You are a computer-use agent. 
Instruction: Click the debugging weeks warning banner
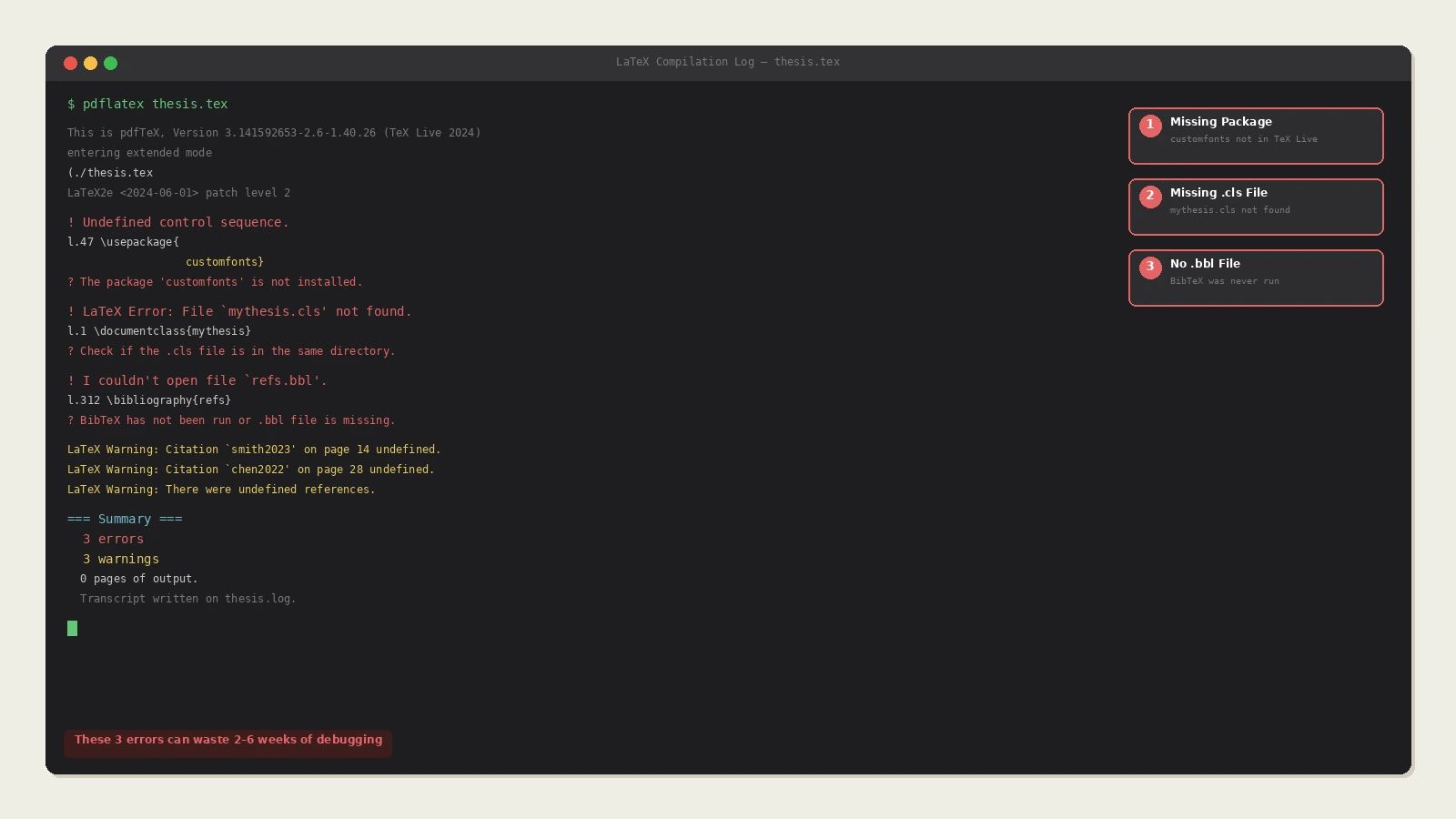click(228, 741)
